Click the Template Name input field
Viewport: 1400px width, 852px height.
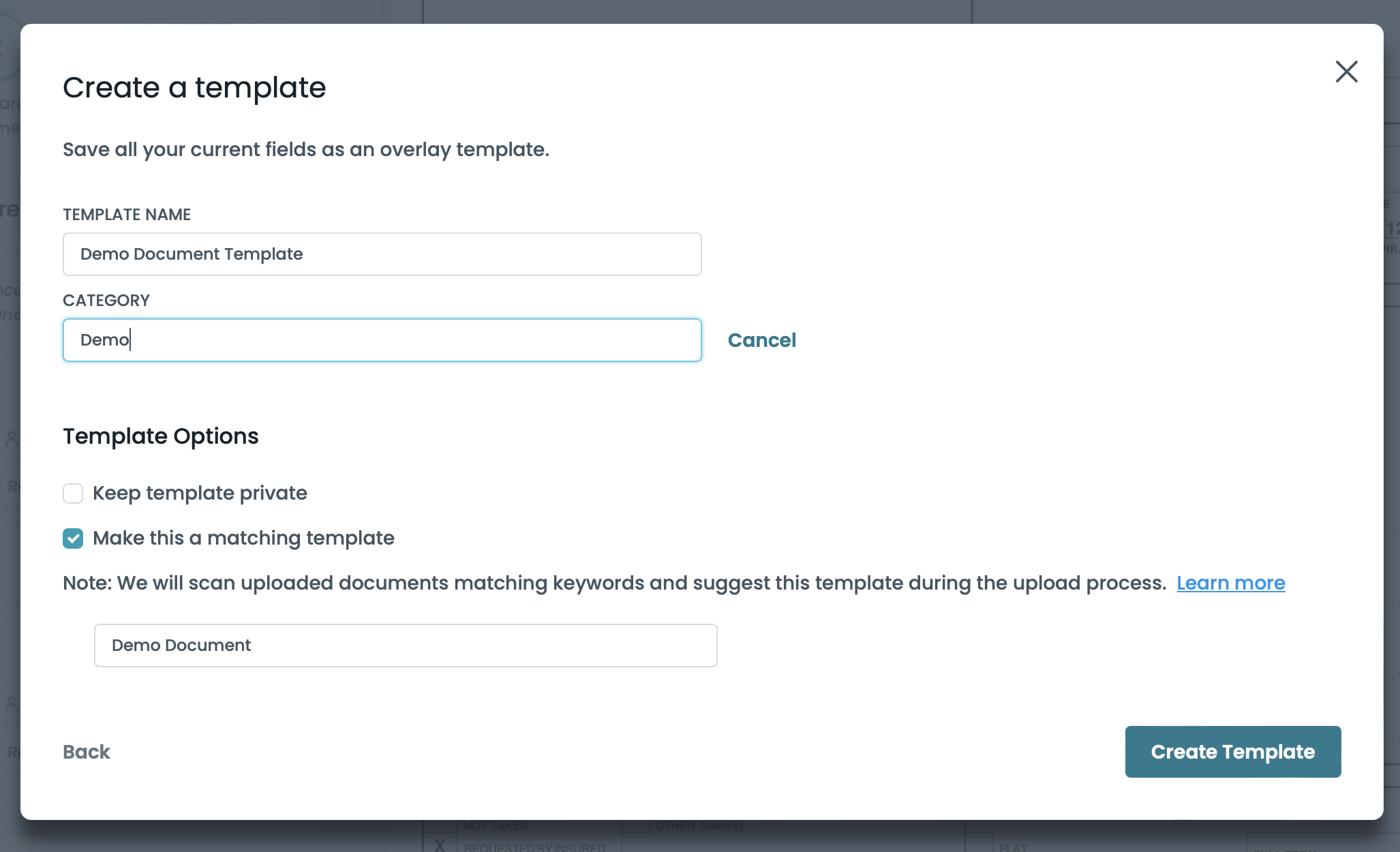point(382,254)
